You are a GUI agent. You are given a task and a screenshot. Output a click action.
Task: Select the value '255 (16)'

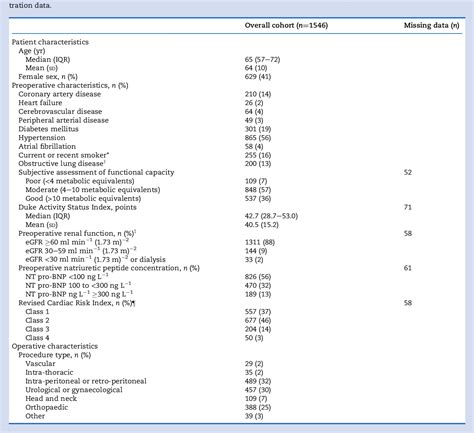coord(258,155)
